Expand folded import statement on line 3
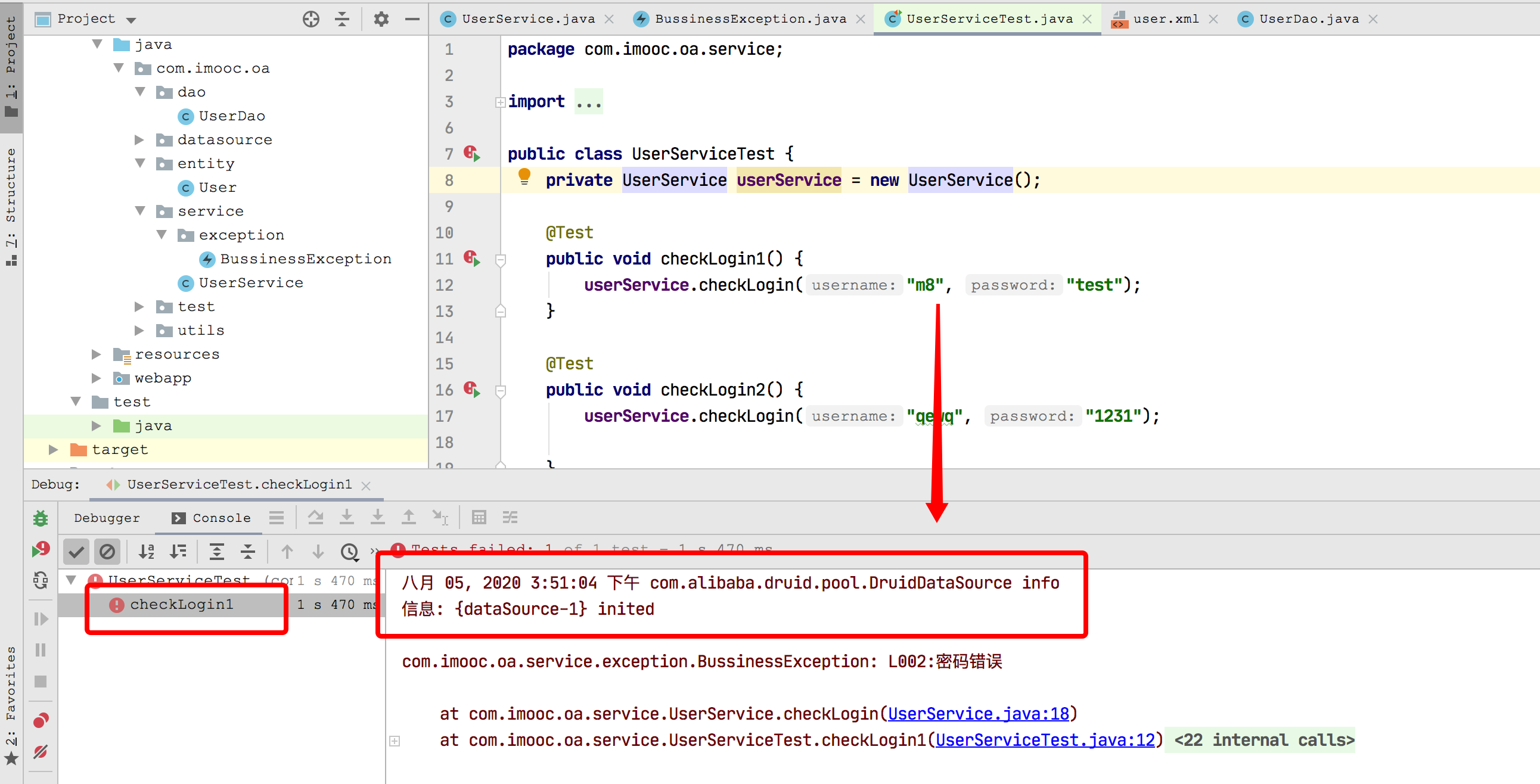Image resolution: width=1540 pixels, height=784 pixels. (501, 102)
